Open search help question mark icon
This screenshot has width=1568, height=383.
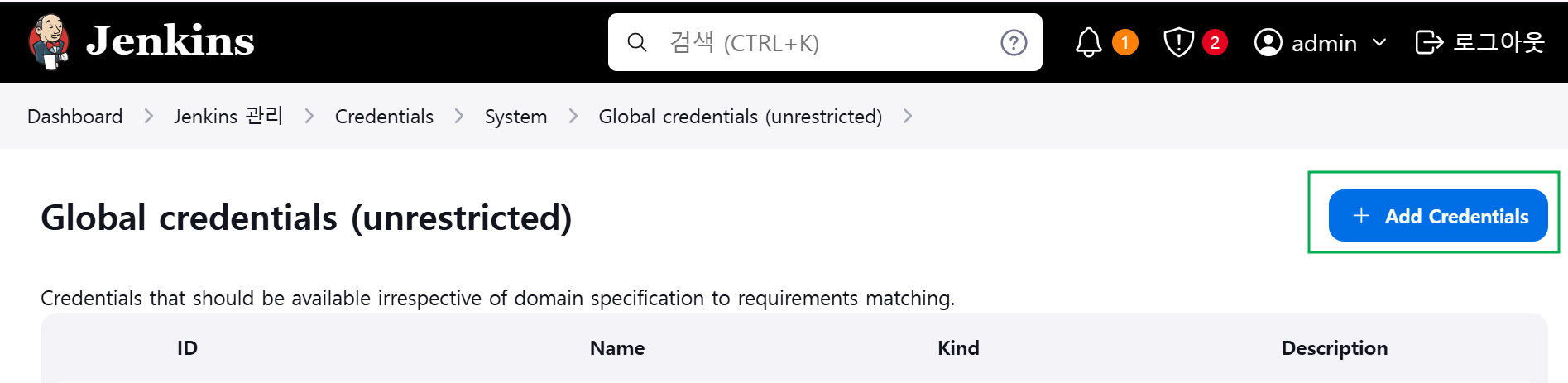point(1014,42)
